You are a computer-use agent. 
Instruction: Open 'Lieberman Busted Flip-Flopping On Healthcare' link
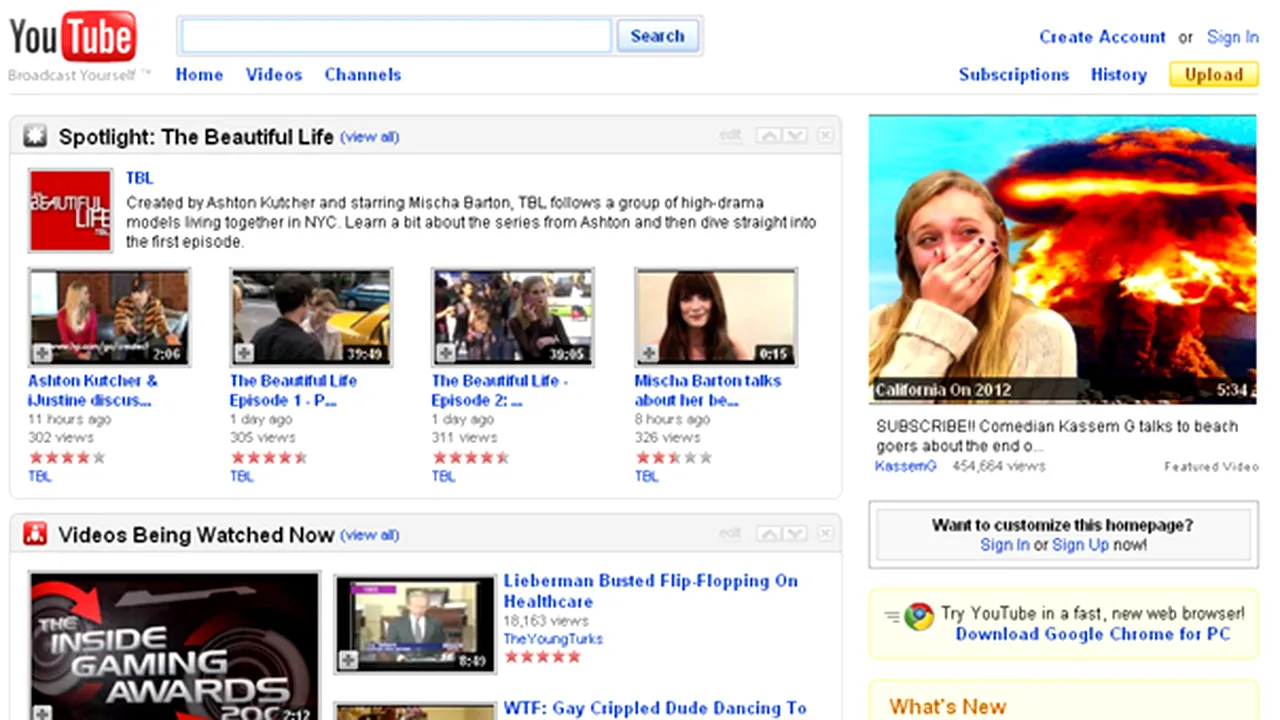650,591
